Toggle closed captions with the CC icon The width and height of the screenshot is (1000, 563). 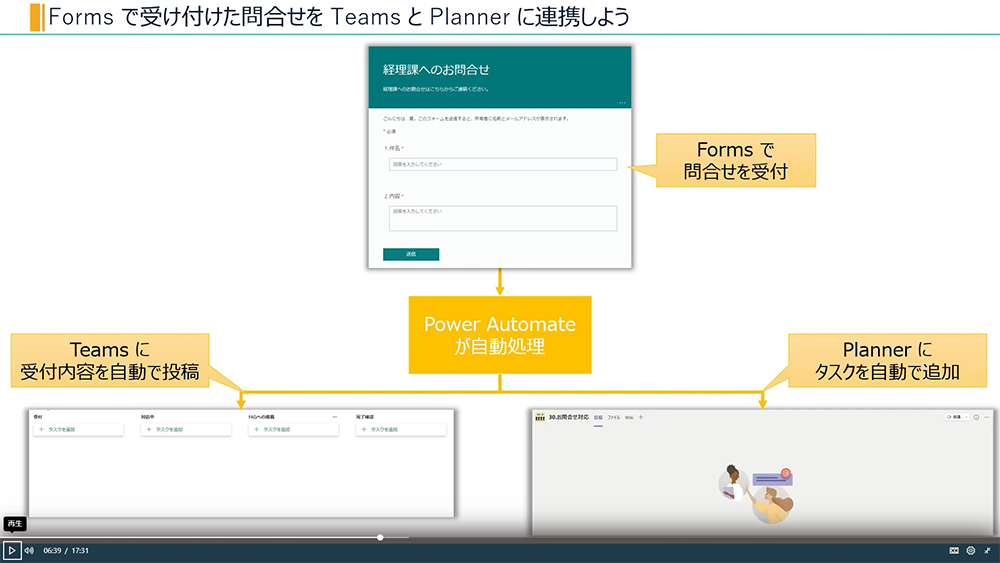tap(954, 550)
